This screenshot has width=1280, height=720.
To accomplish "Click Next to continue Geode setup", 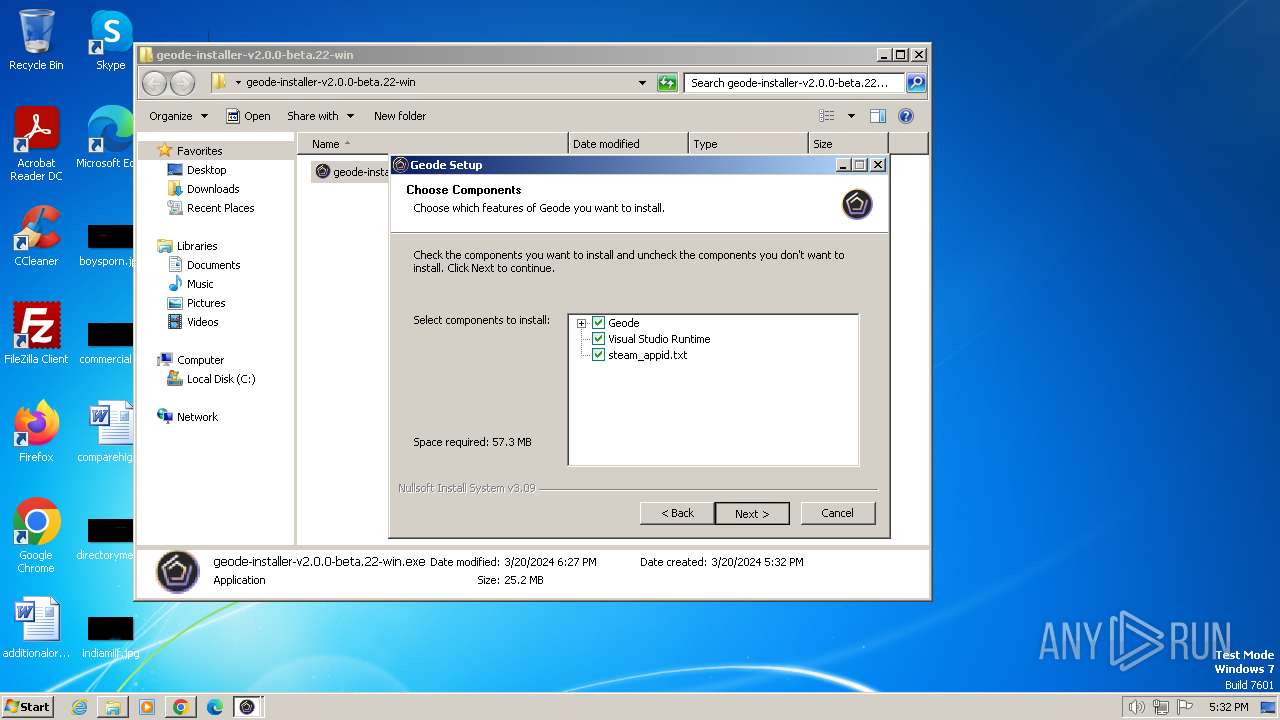I will 752,513.
